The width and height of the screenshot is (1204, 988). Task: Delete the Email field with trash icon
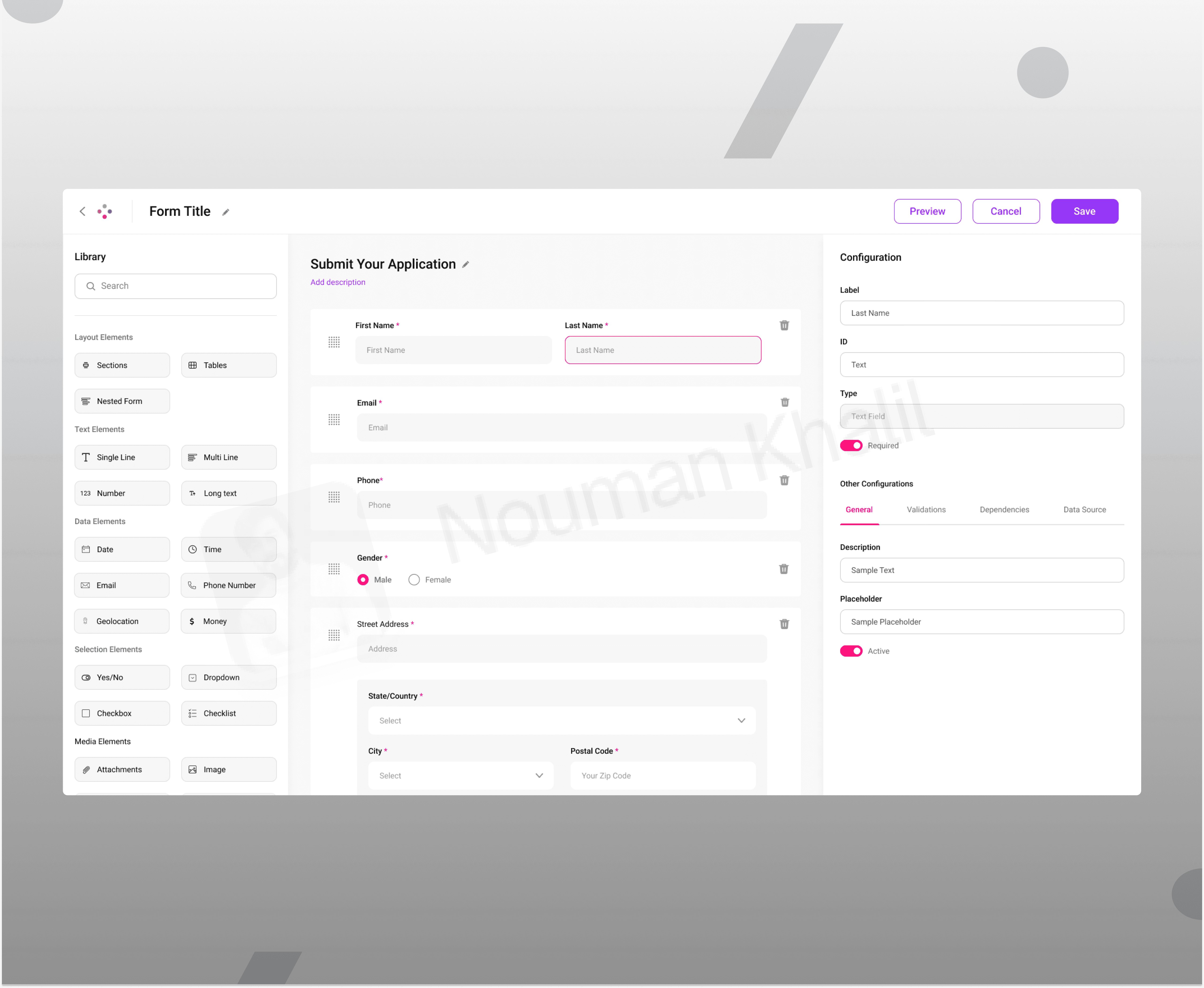[784, 402]
